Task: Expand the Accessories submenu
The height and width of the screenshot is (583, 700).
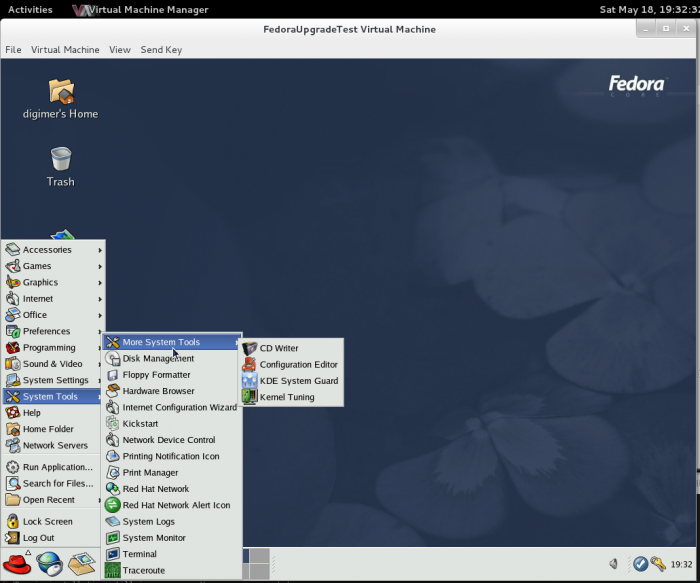Action: click(x=47, y=250)
